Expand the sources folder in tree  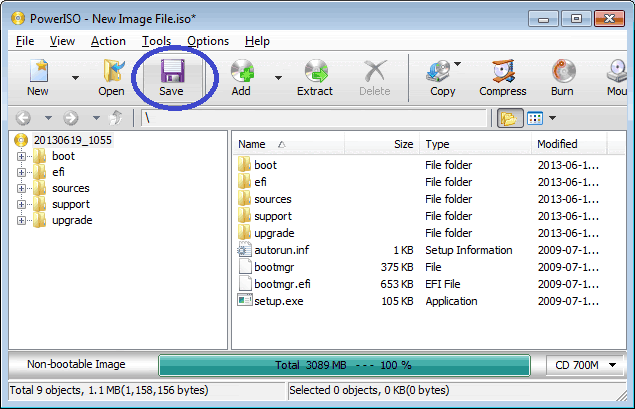(x=21, y=188)
